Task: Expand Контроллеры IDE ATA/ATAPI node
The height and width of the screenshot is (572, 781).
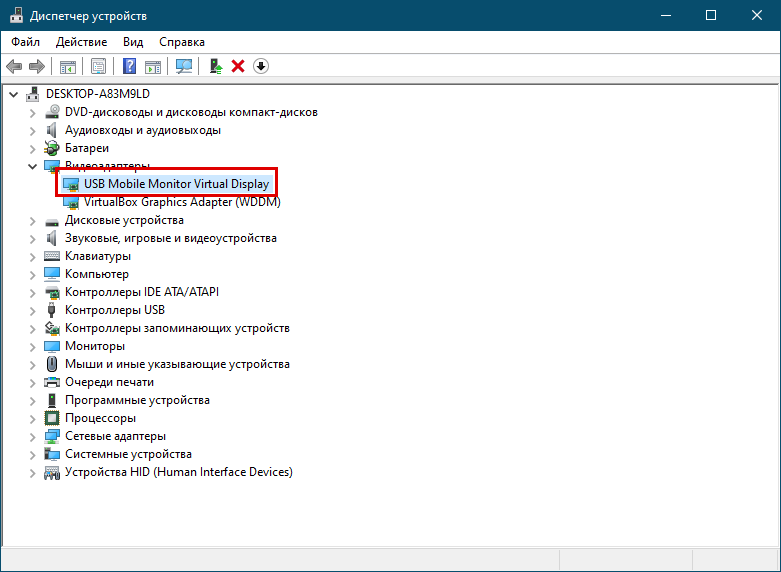Action: pyautogui.click(x=32, y=292)
